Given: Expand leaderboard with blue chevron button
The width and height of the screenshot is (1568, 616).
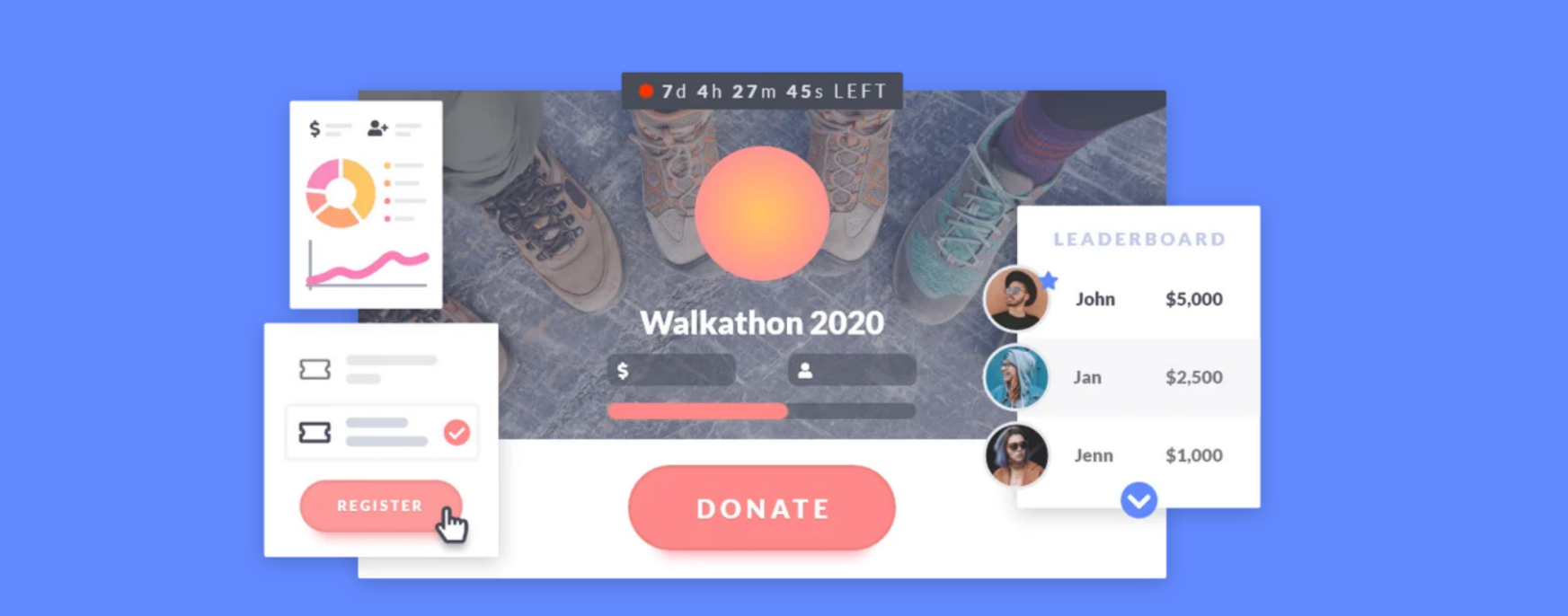Looking at the screenshot, I should pos(1138,500).
